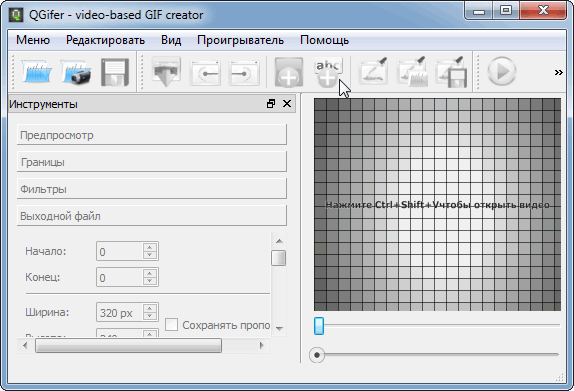Screen dimensions: 574x391
Task: Click vertical scrollbar down arrow in tools panel
Action: coord(279,328)
